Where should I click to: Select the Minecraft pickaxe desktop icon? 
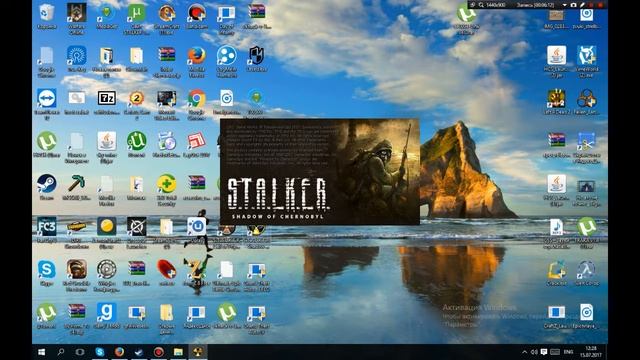tap(76, 184)
